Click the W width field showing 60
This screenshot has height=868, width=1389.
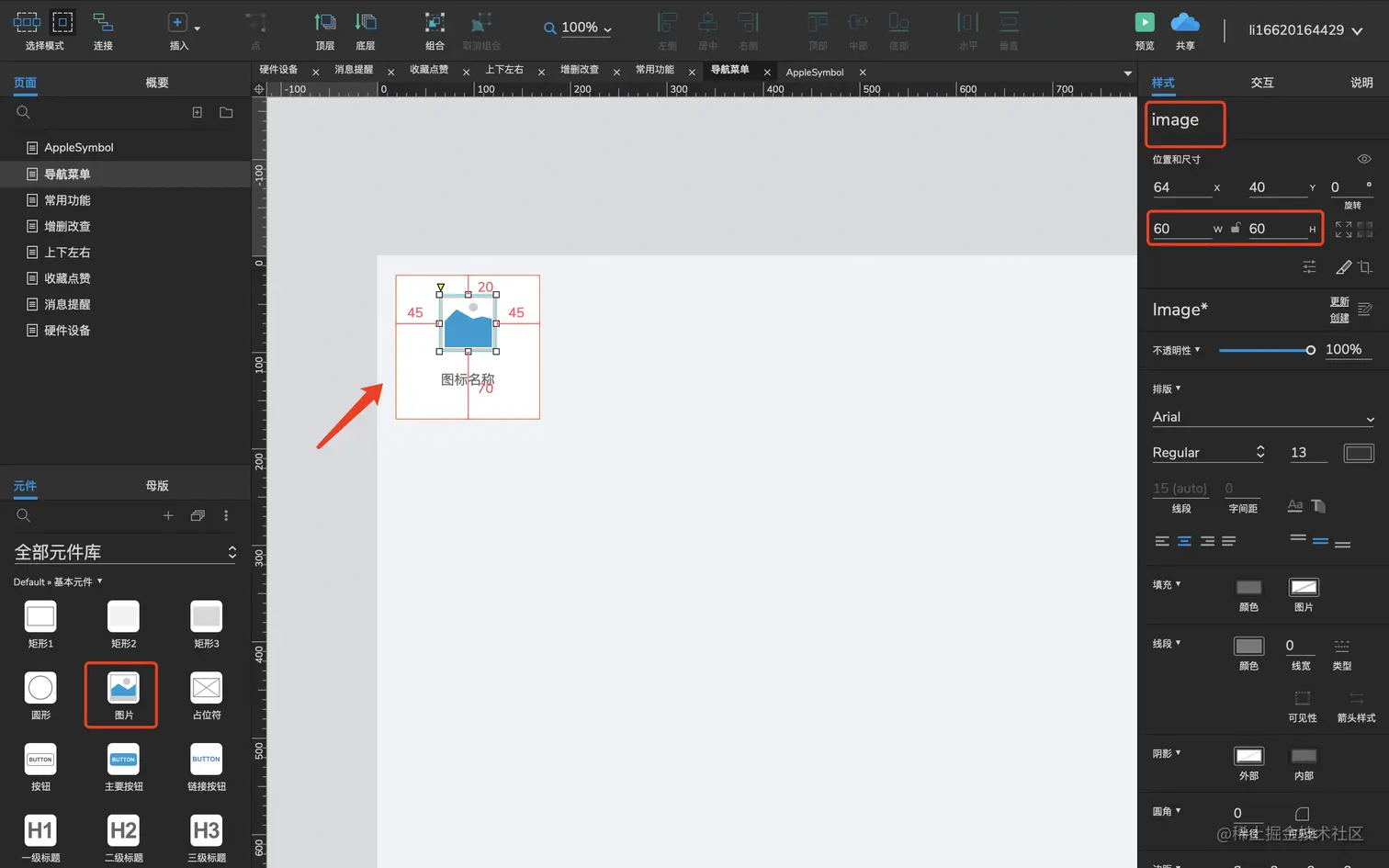(1182, 229)
